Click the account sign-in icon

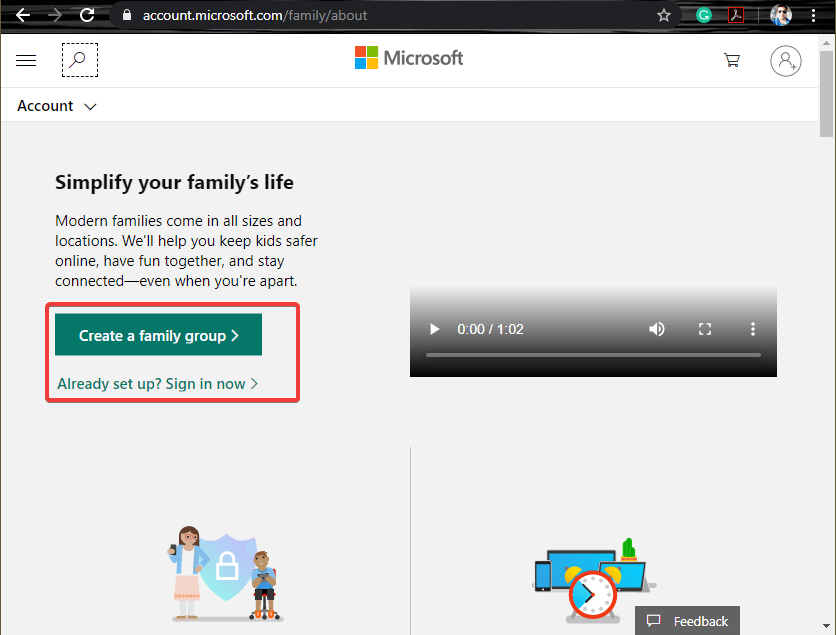[786, 61]
